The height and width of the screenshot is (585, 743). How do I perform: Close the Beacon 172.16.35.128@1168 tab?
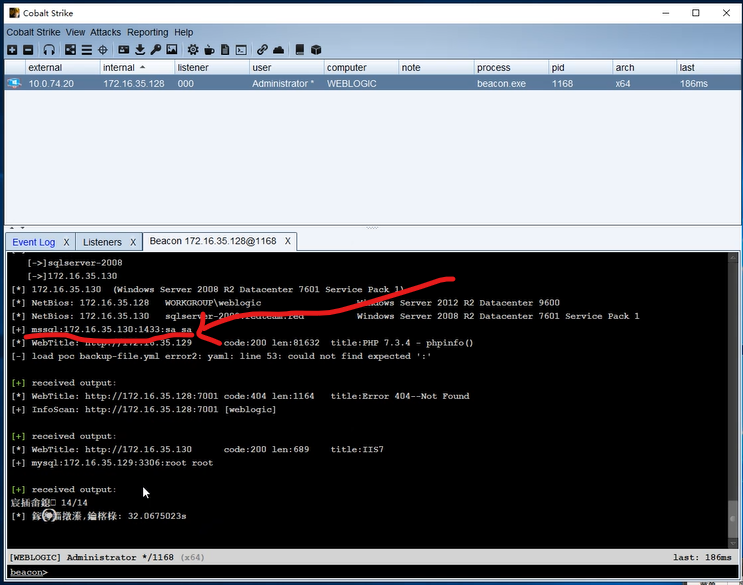click(x=288, y=241)
